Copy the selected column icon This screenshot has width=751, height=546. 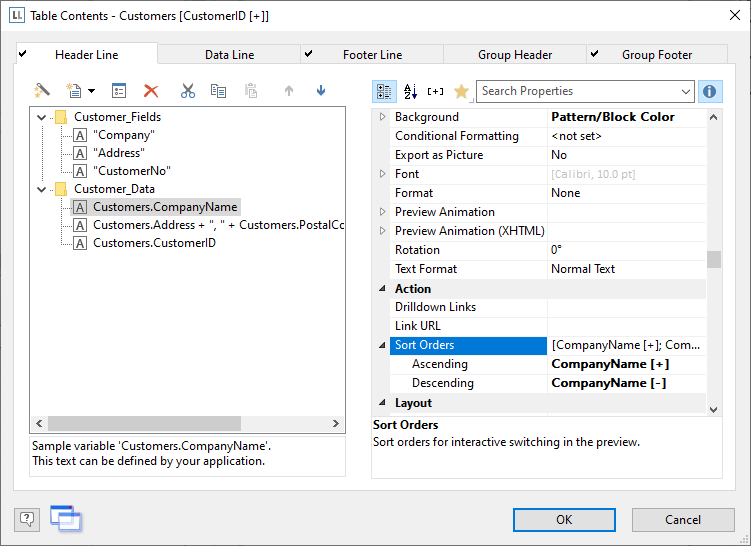pos(218,91)
